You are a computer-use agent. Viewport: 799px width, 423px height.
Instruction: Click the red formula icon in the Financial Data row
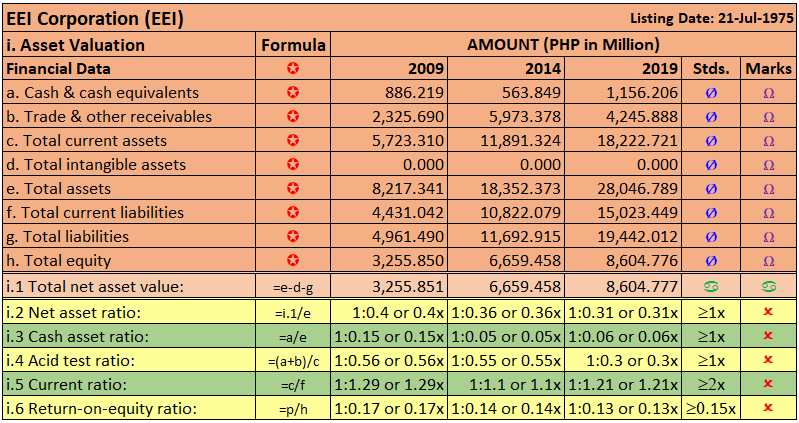(293, 69)
